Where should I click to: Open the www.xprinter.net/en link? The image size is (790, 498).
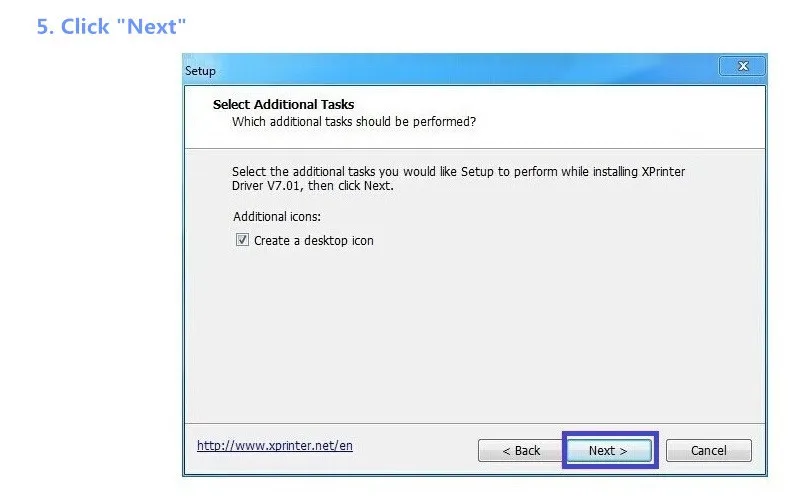pos(274,446)
